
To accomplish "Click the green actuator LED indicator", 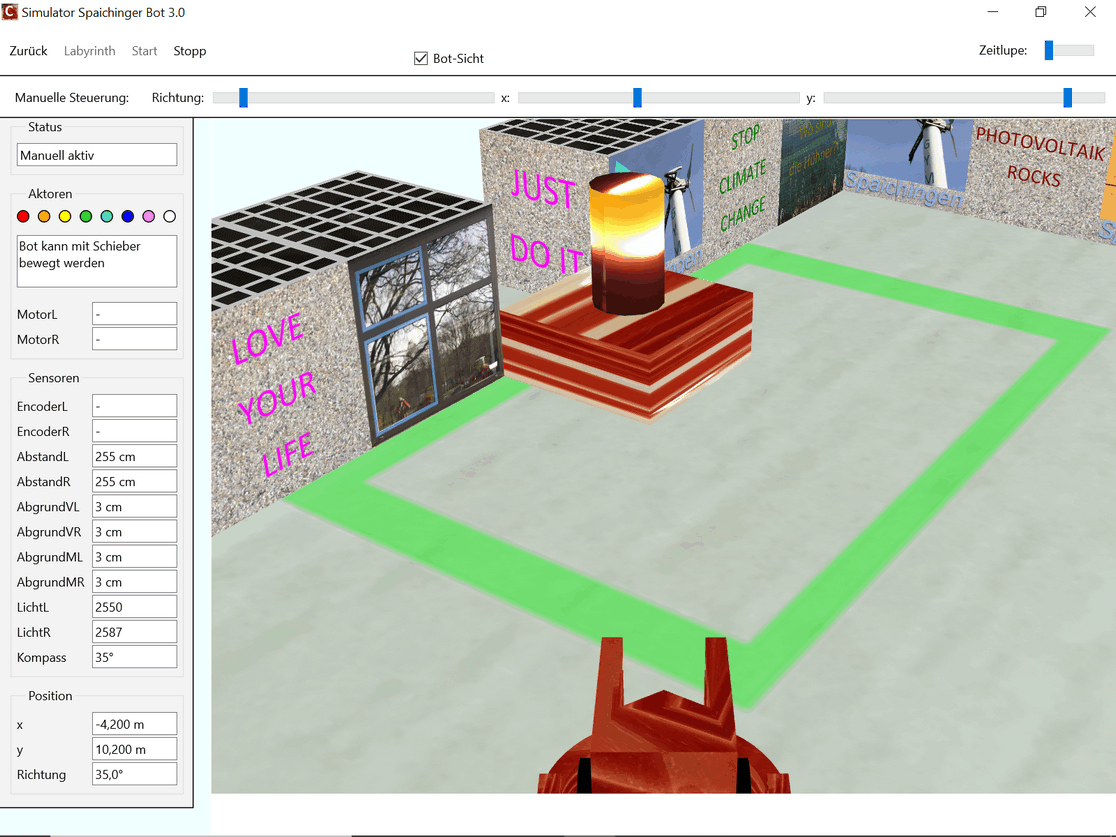I will (86, 216).
